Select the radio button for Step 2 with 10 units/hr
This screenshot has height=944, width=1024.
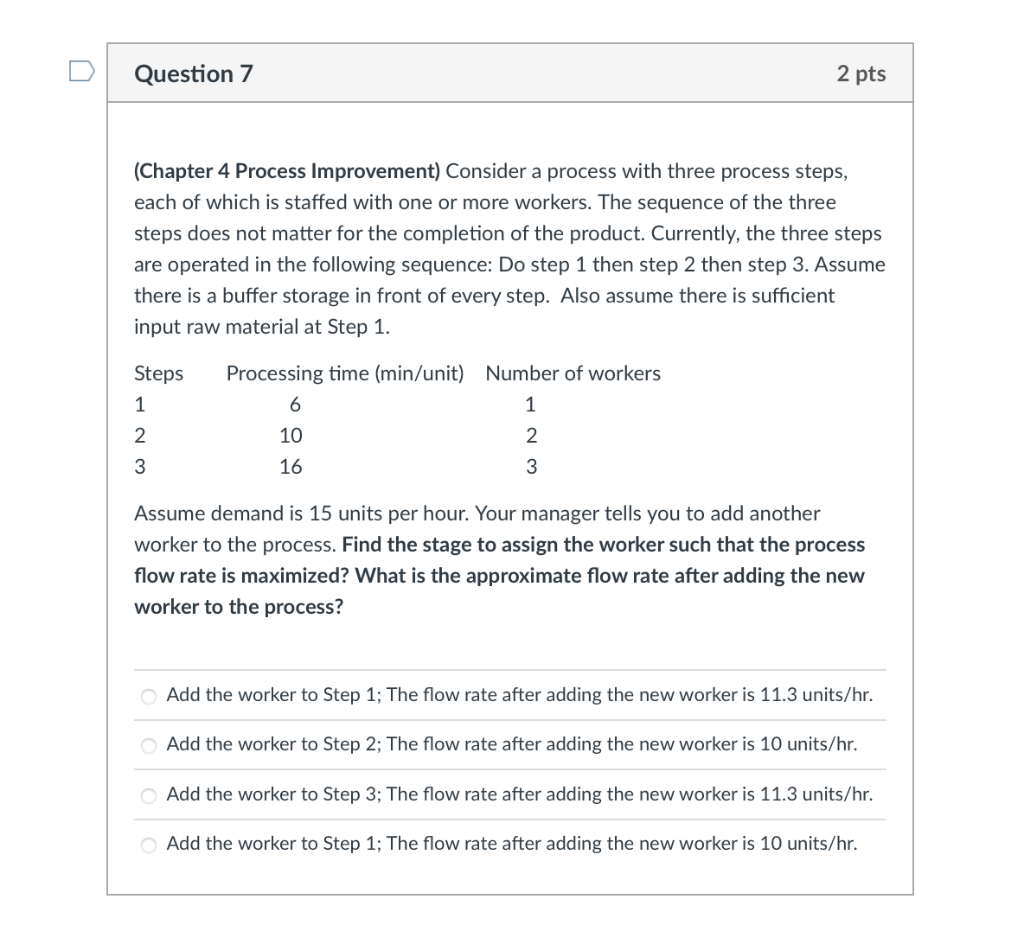click(148, 745)
